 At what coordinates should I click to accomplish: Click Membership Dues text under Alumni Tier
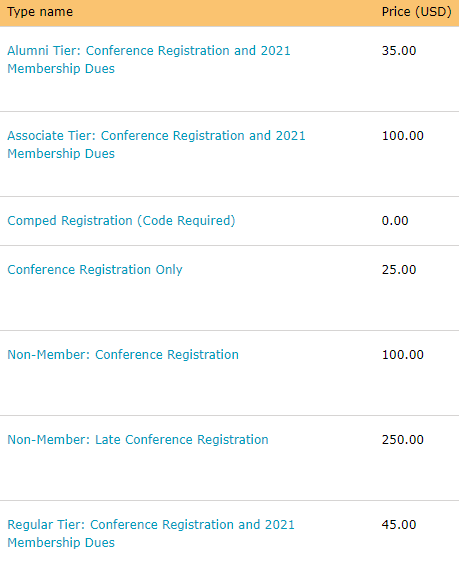[x=61, y=69]
